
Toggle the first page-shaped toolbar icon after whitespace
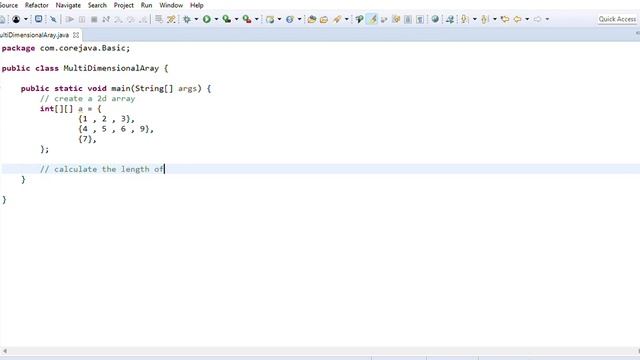coord(408,19)
